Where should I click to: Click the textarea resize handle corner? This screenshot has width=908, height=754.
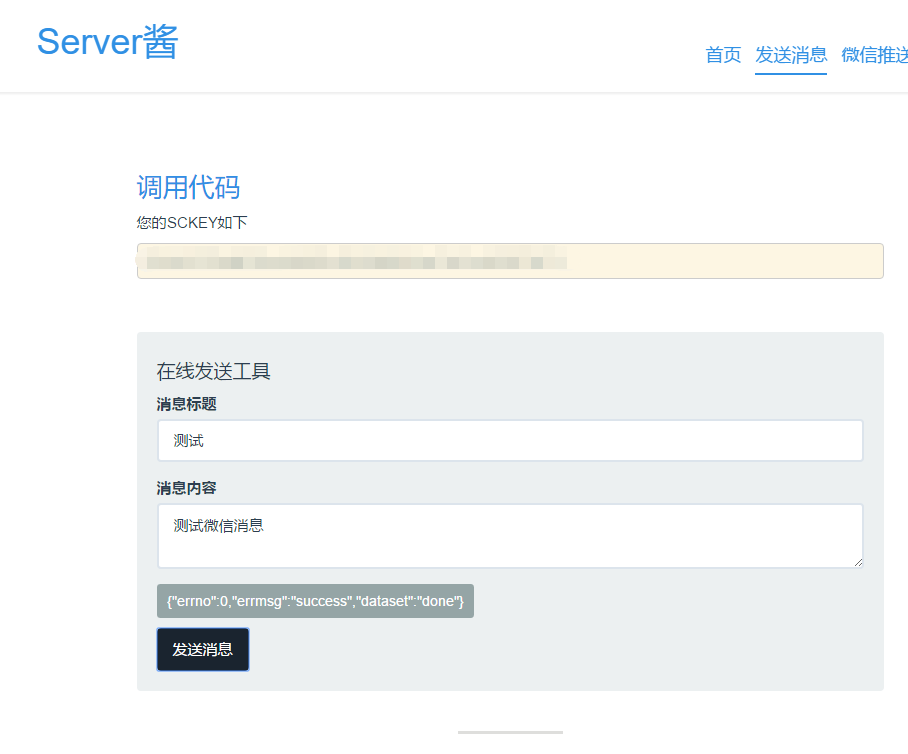[x=857, y=562]
